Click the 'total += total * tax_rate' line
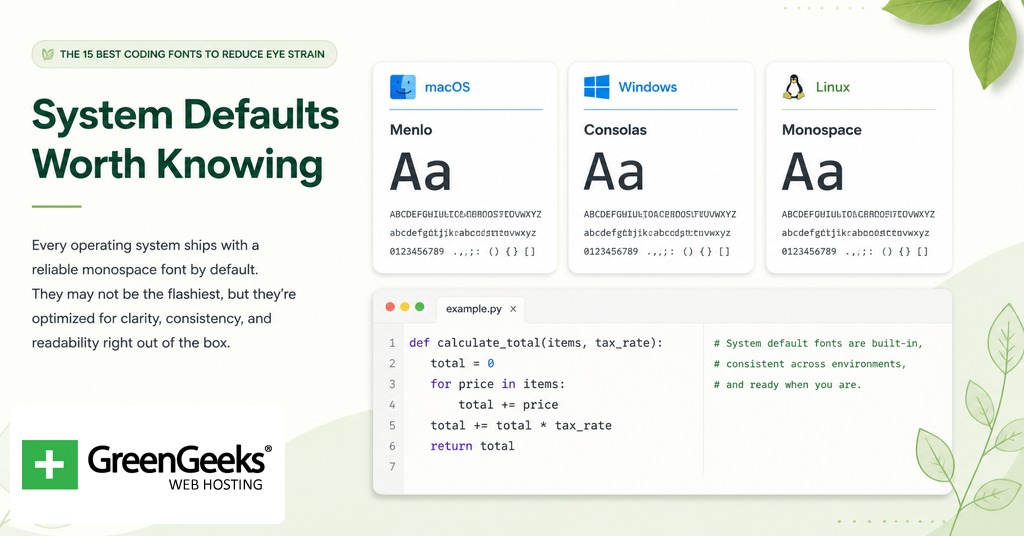This screenshot has height=536, width=1024. point(521,426)
